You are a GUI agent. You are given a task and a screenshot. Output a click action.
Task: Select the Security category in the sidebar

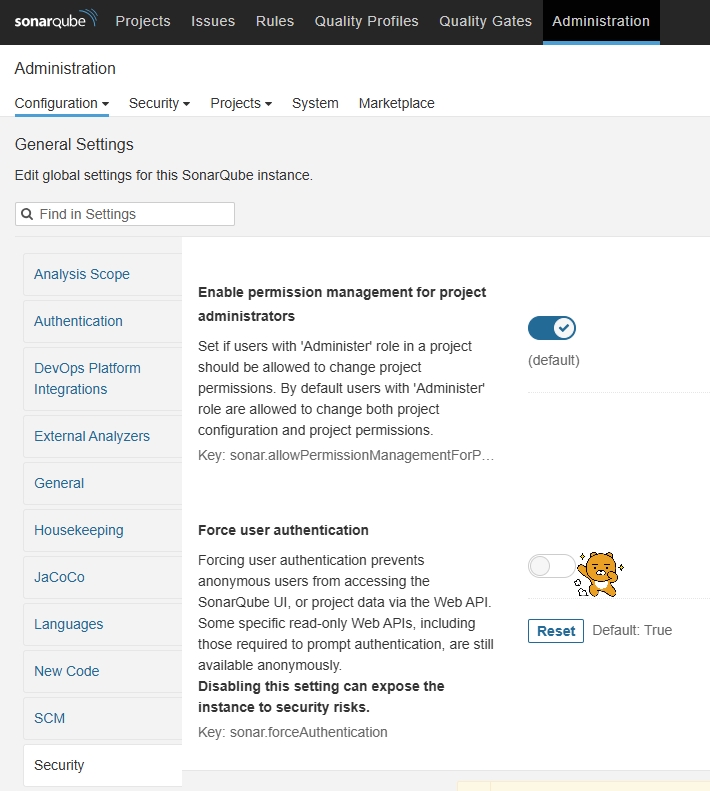coord(102,765)
